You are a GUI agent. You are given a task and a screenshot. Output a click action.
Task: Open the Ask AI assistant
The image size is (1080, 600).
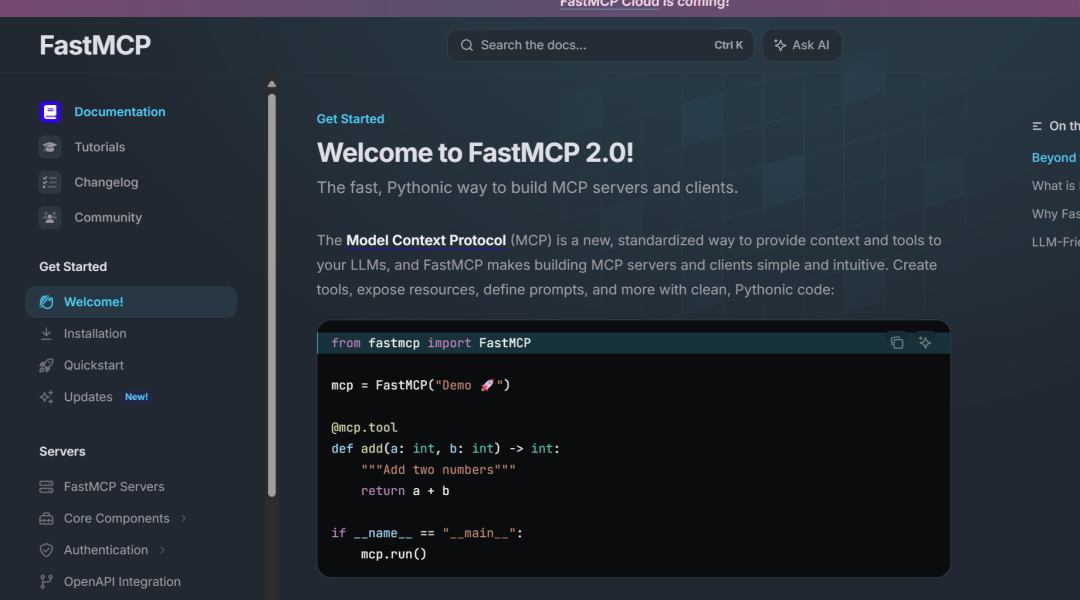coord(802,45)
